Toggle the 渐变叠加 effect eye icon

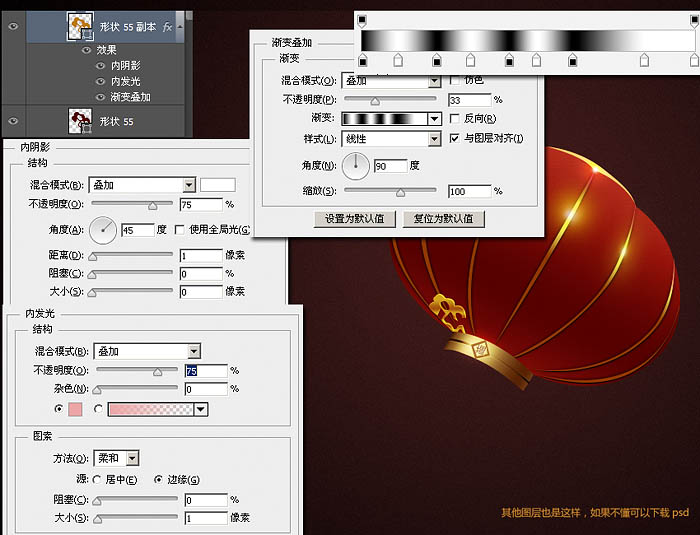101,97
